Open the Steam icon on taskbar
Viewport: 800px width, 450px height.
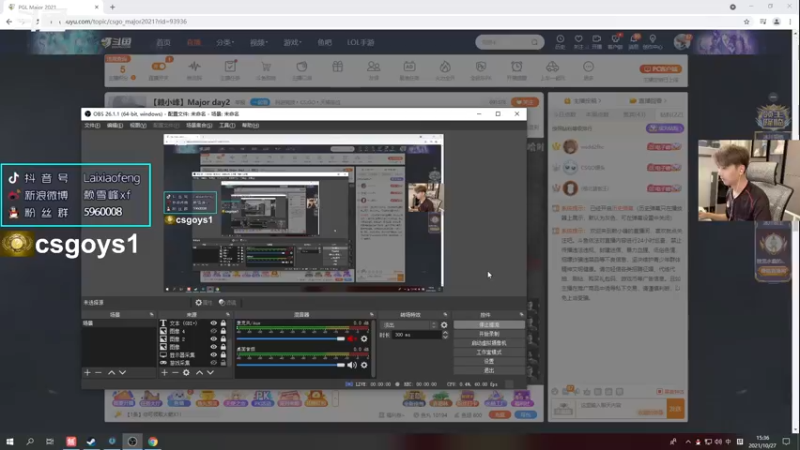point(91,441)
